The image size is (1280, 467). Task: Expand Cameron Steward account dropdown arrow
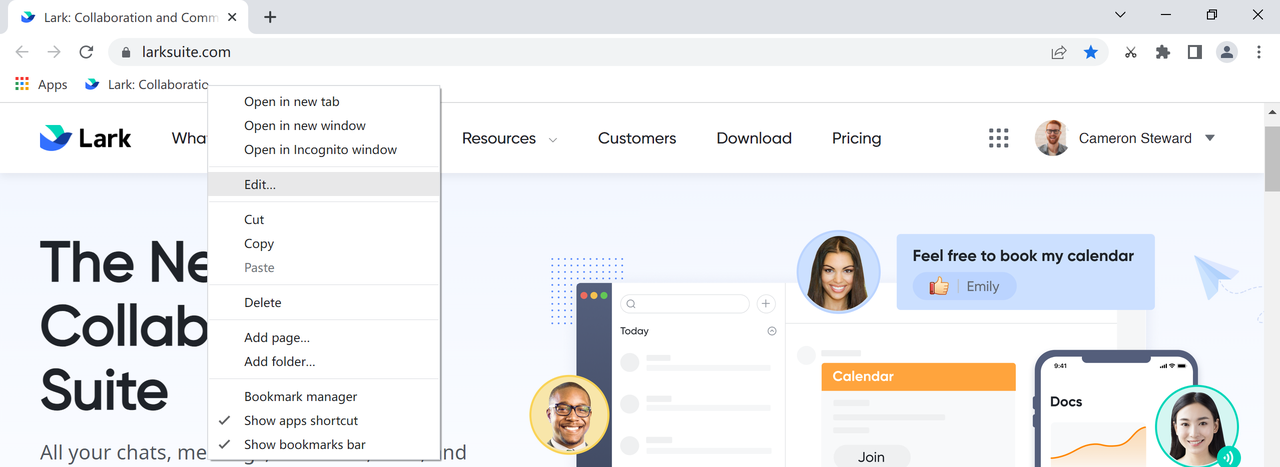[x=1210, y=138]
